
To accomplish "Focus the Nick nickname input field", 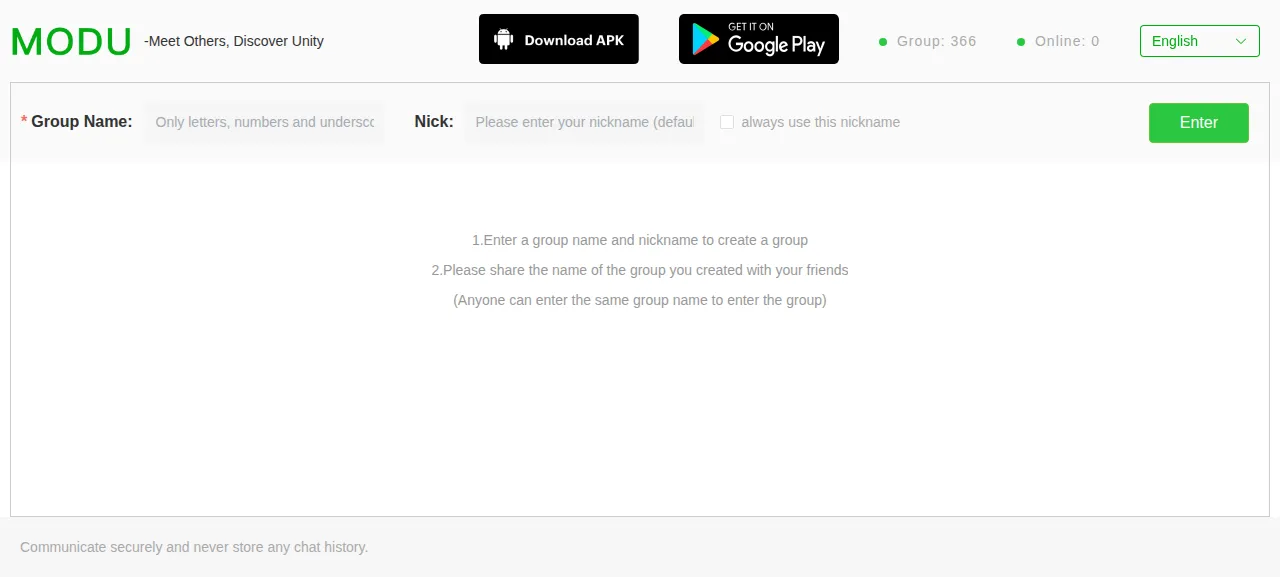I will [x=585, y=122].
